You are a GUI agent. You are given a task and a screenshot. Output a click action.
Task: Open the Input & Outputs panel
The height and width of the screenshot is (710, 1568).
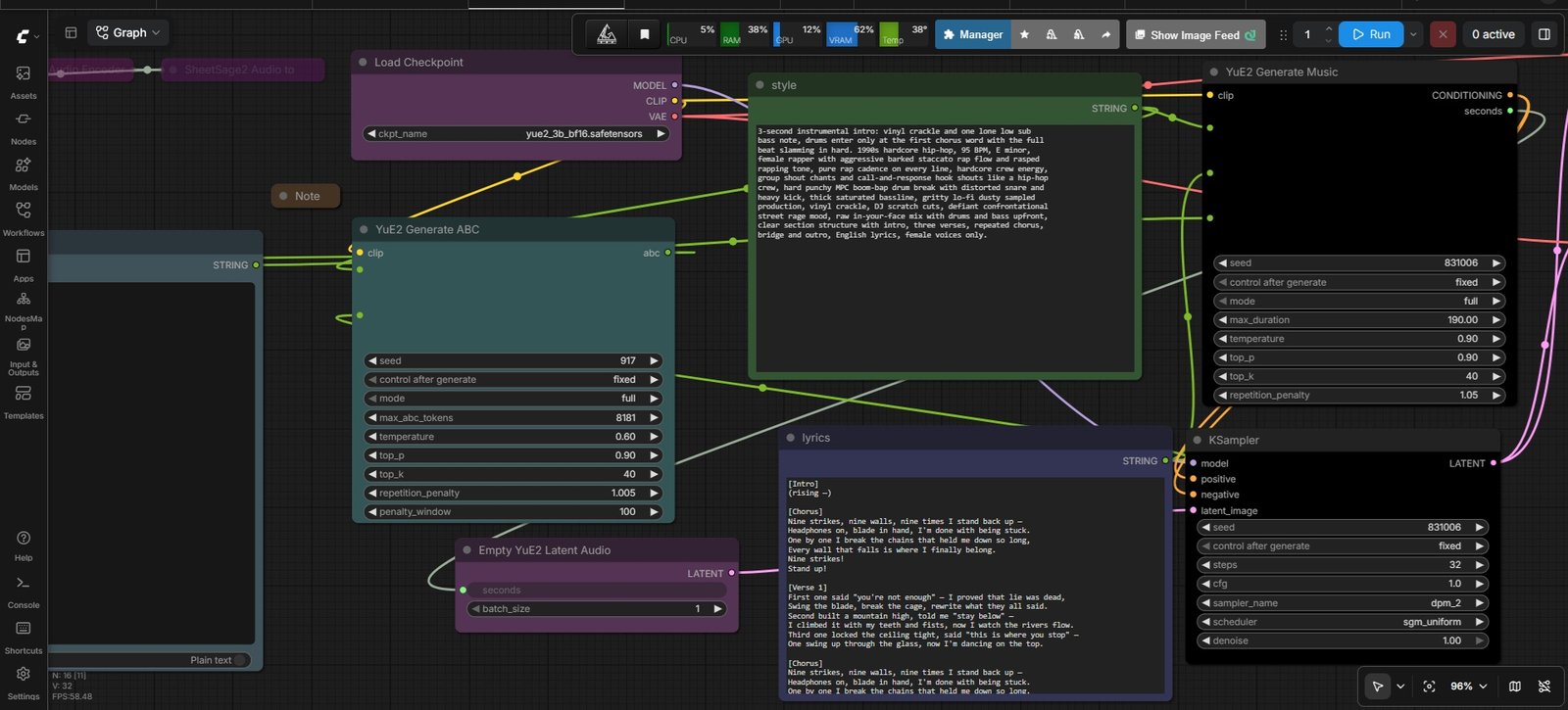click(24, 355)
